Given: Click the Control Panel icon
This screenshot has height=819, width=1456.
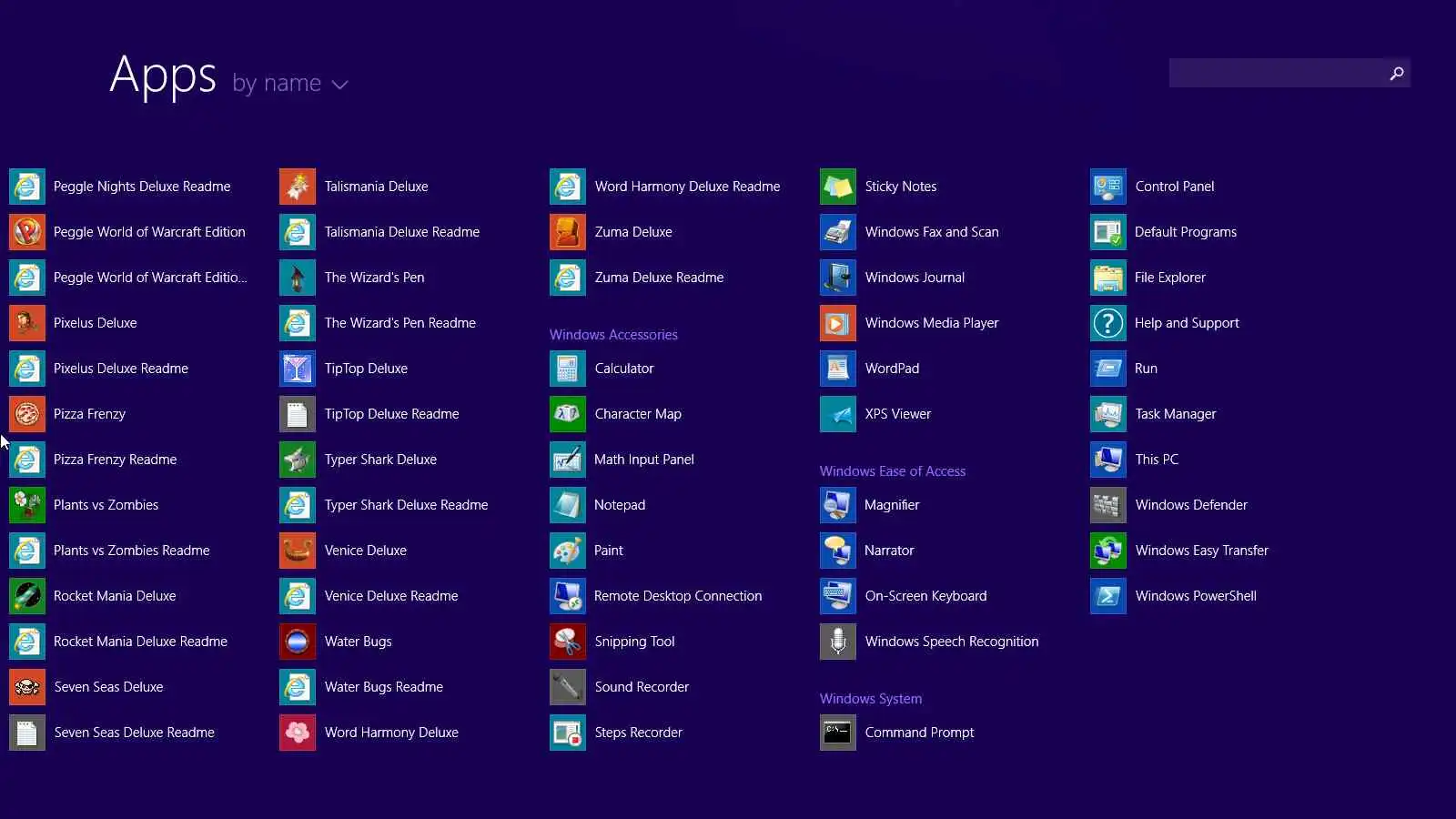Looking at the screenshot, I should 1108,187.
